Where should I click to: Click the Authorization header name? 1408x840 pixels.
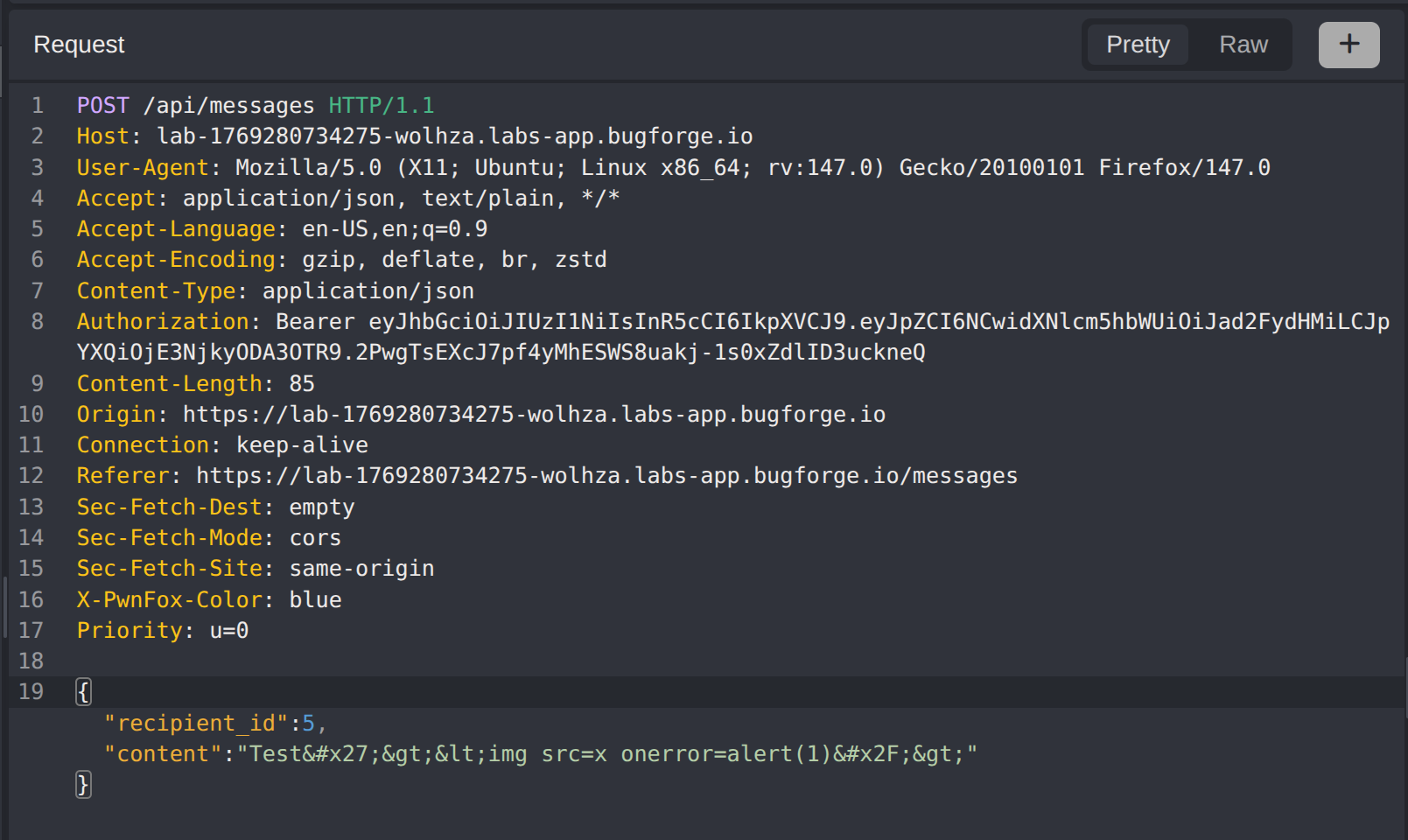(x=163, y=322)
